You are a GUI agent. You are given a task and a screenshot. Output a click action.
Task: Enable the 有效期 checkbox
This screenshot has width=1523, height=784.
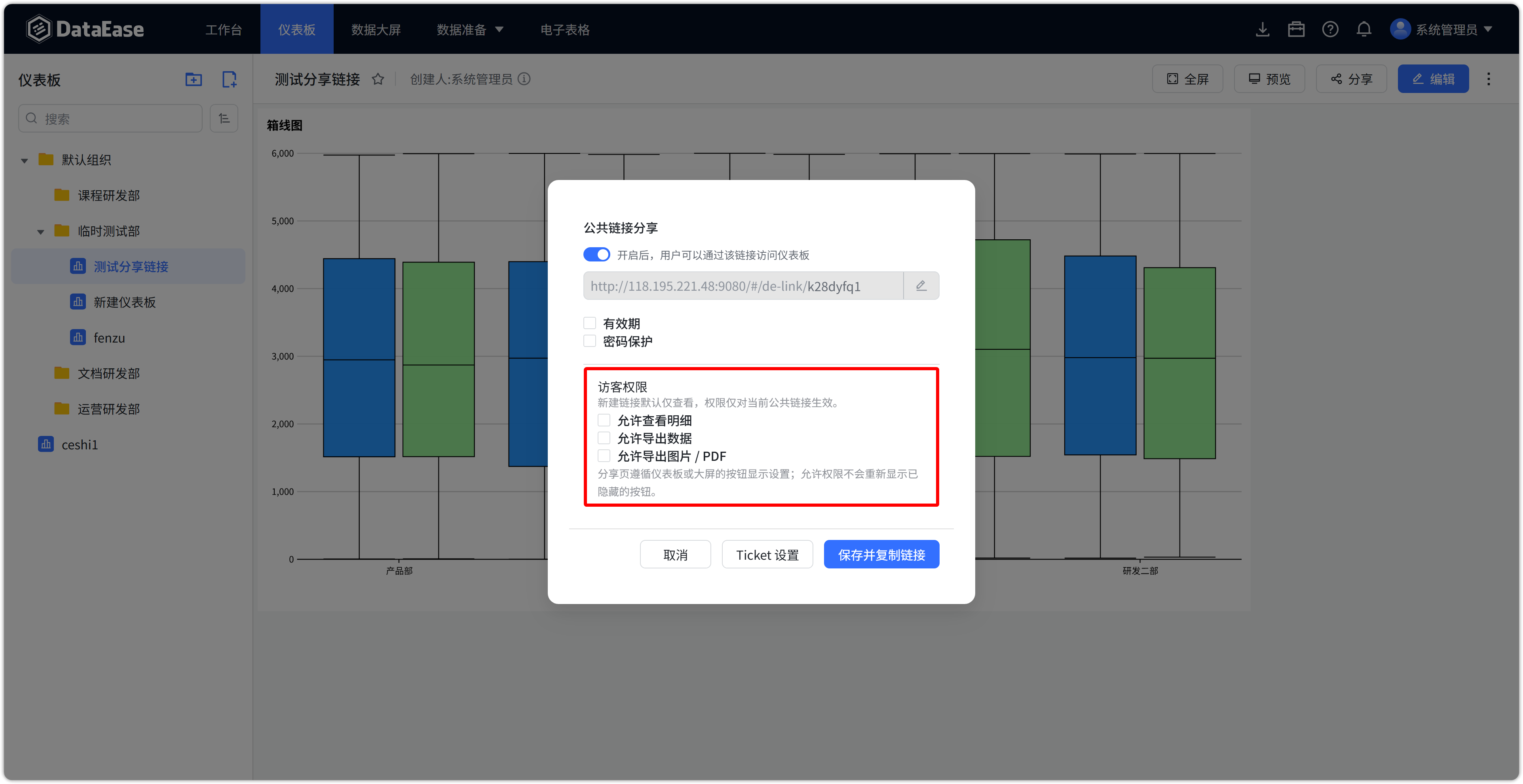coord(589,323)
